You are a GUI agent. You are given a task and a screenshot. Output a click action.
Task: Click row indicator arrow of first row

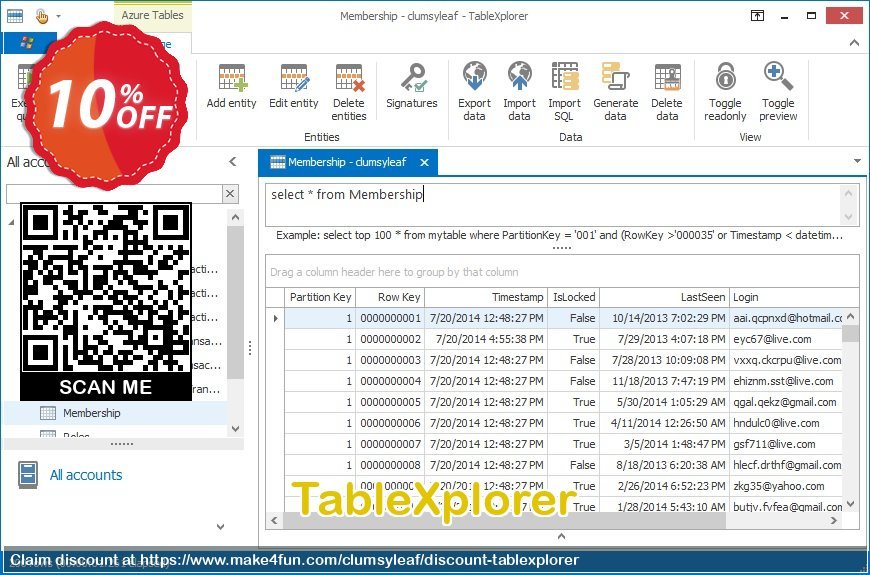point(275,318)
